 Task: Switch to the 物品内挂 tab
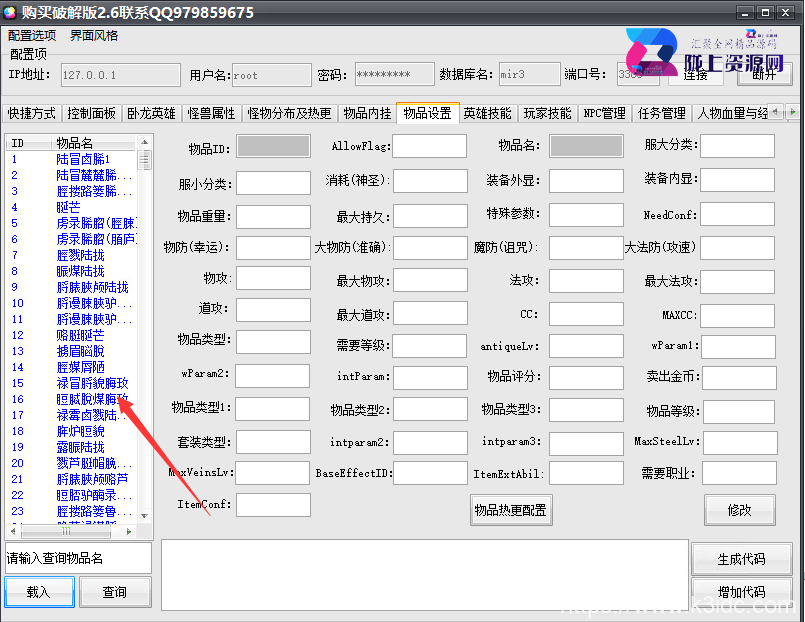(x=367, y=113)
